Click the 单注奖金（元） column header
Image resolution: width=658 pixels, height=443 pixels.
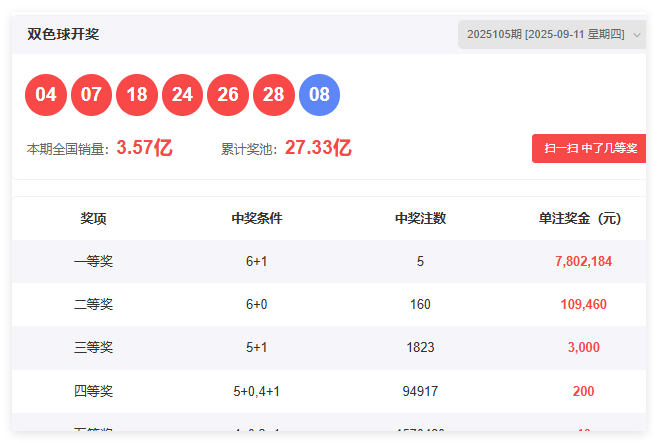pos(580,218)
